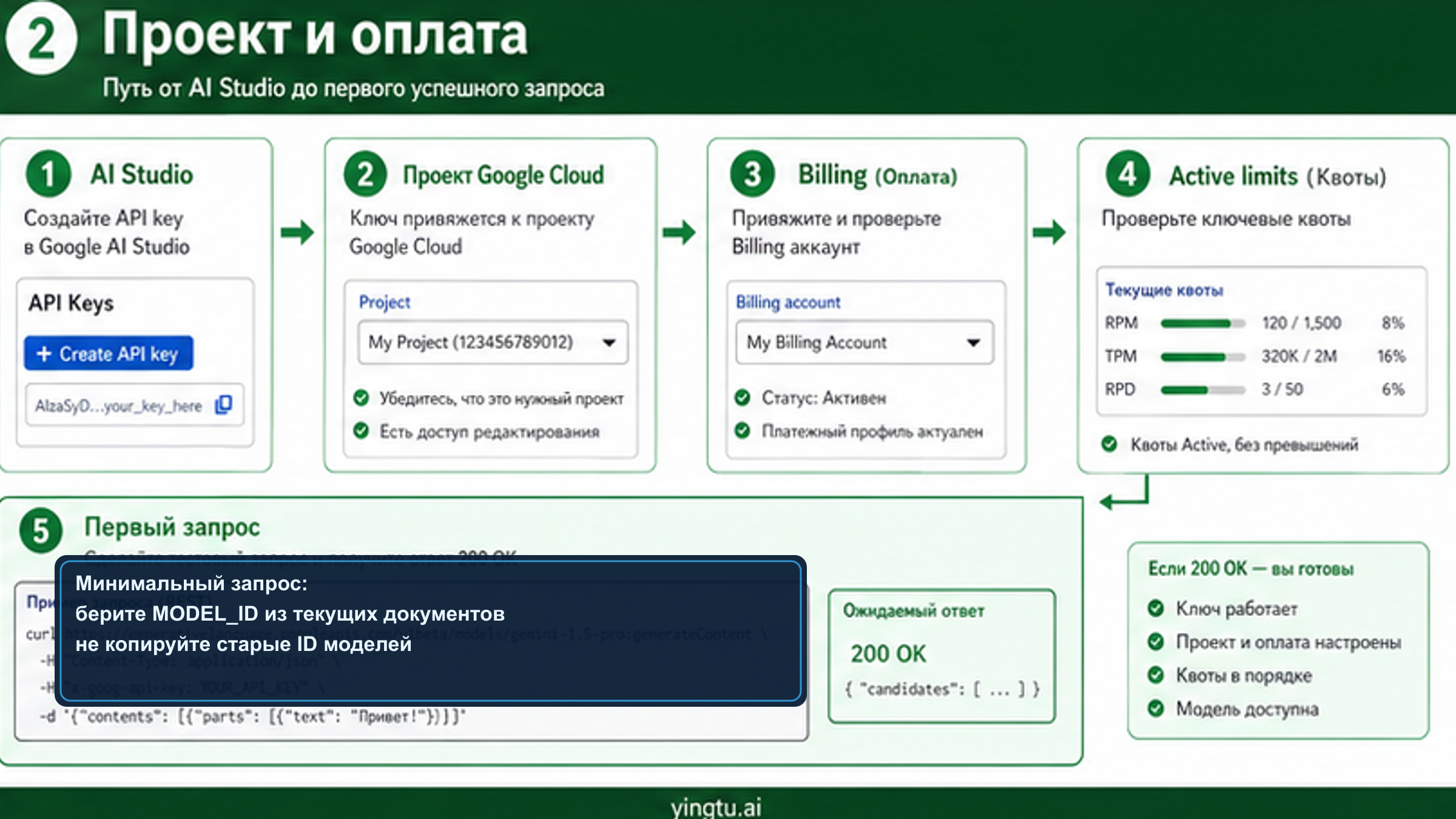Toggle the check for Платежный профиль актуален
This screenshot has height=819, width=1456.
pyautogui.click(x=741, y=431)
